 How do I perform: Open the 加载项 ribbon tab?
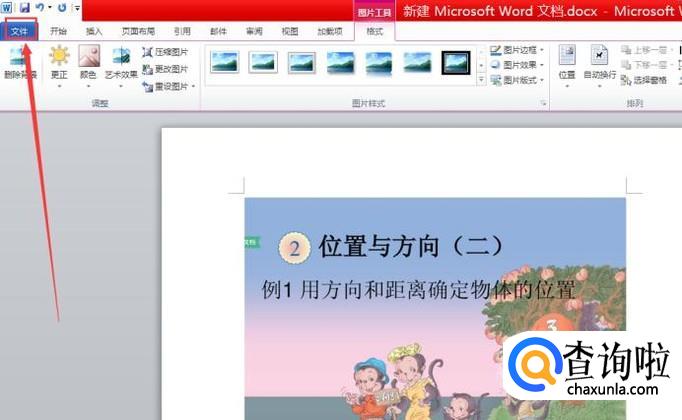click(x=330, y=31)
